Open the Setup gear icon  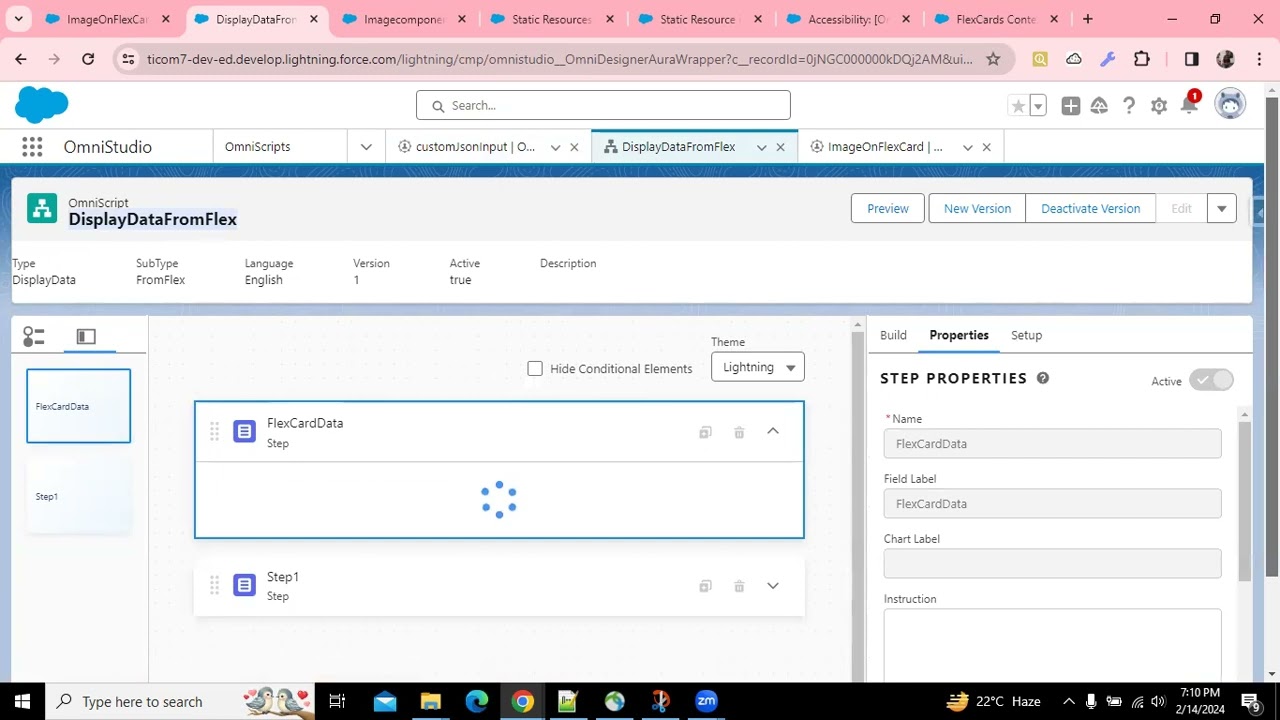point(1159,106)
